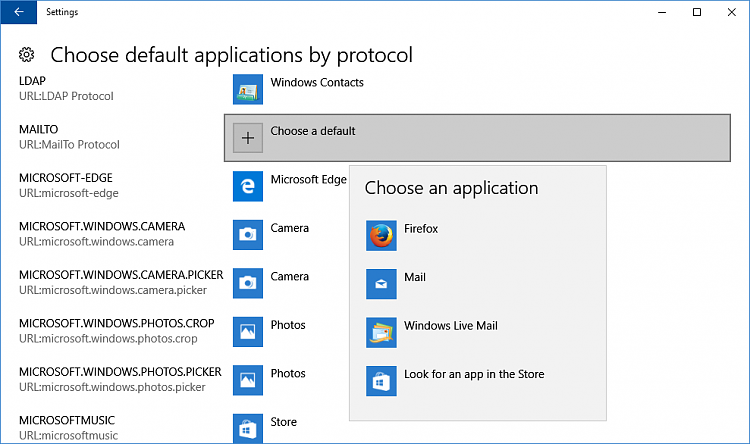Click the Microsoft Edge app icon
This screenshot has height=444, width=750.
coord(248,186)
